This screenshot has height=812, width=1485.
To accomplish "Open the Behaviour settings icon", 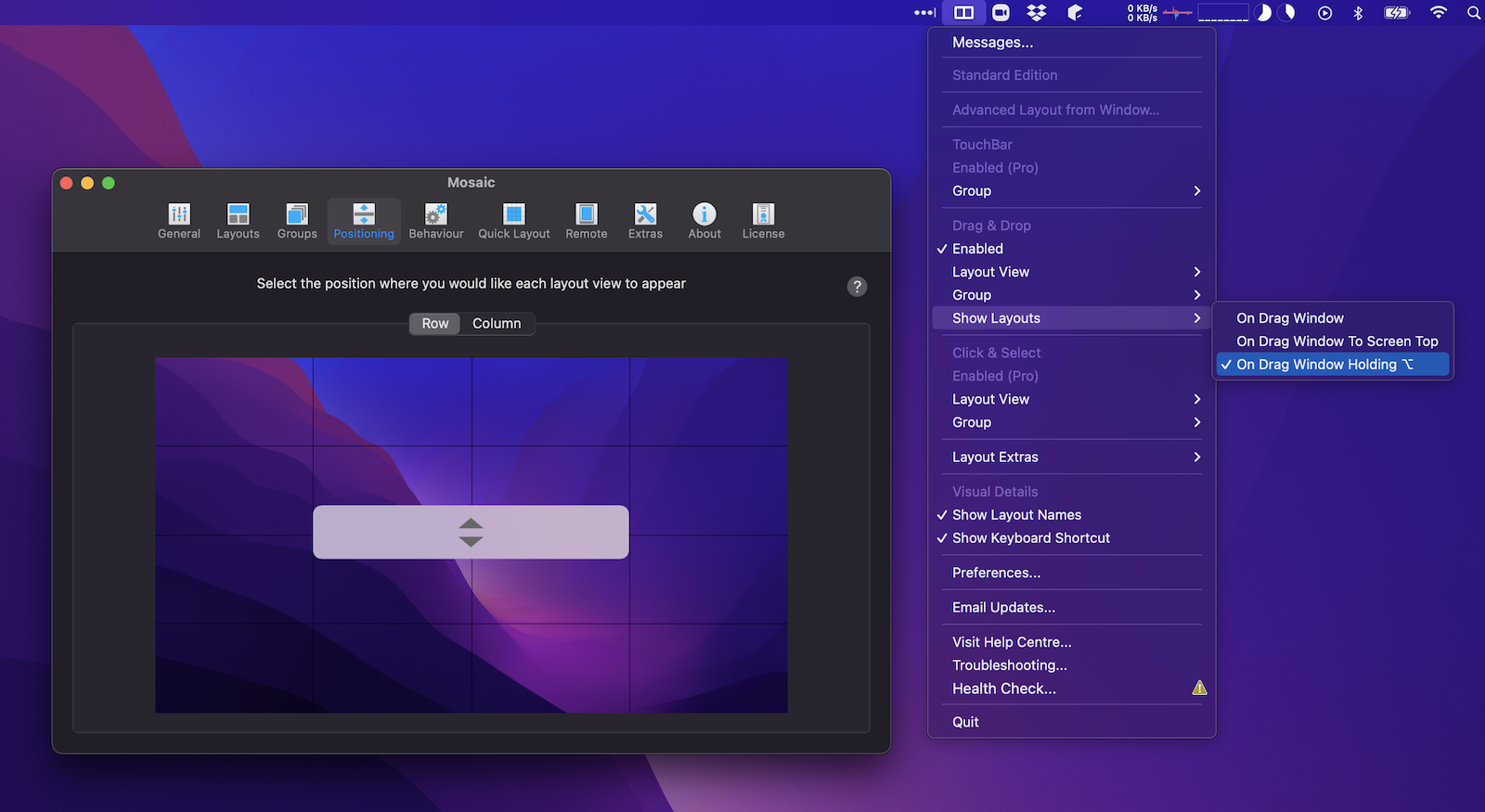I will (435, 221).
